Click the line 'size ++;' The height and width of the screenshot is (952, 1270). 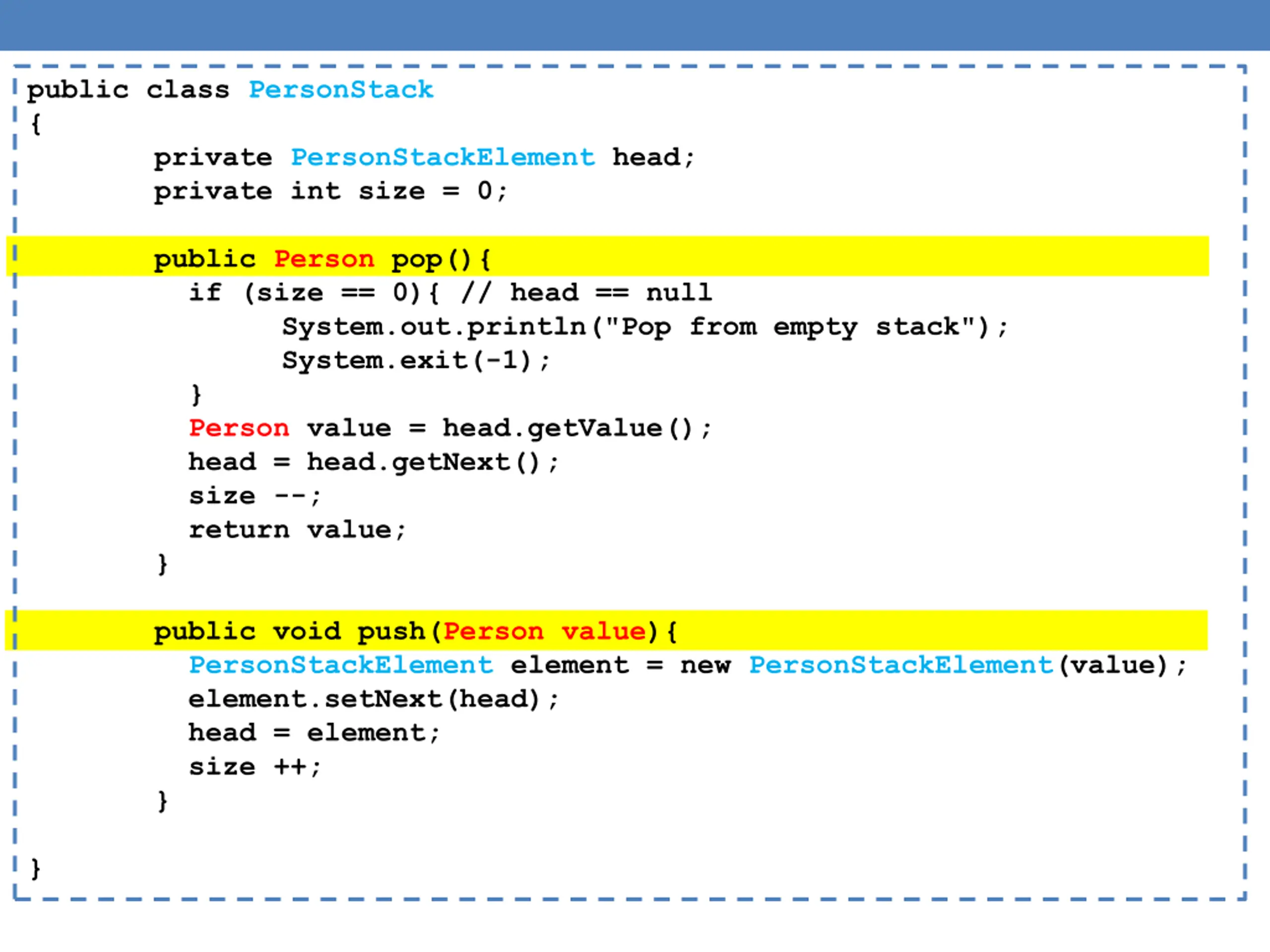point(255,767)
